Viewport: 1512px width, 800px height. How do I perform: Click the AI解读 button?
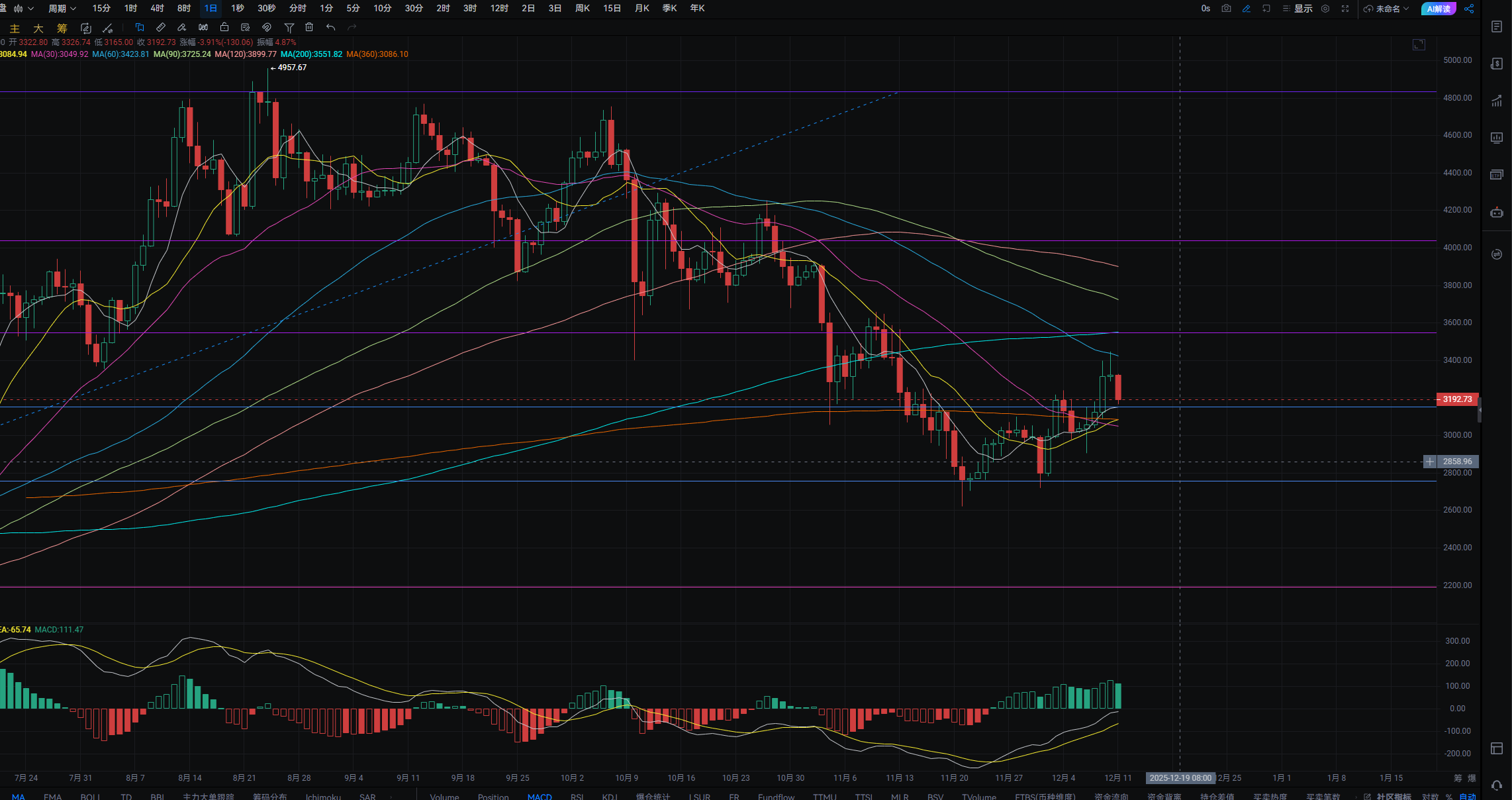click(1438, 9)
